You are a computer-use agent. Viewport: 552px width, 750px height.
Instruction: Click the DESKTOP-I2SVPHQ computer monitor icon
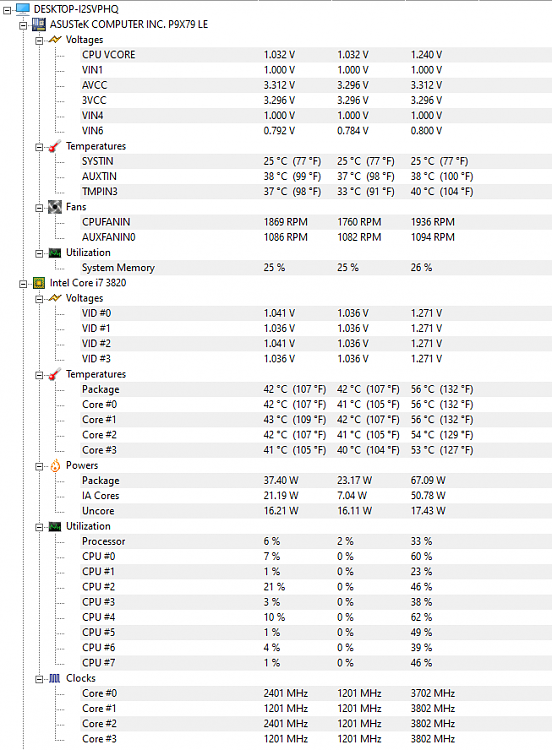[x=23, y=9]
